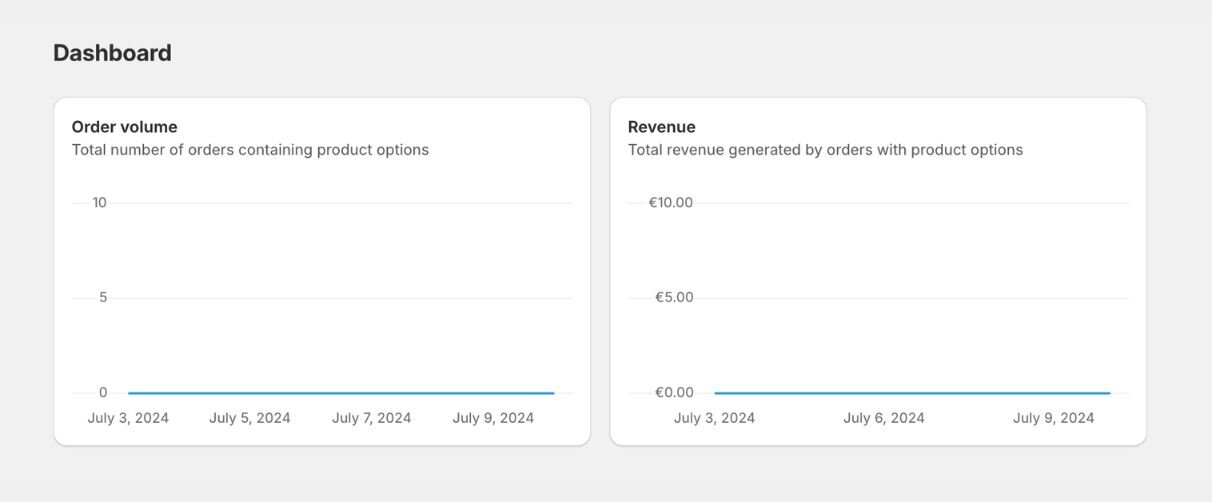Click the 0 label on Order volume axis
Screen dimensions: 1212x502
pyautogui.click(x=102, y=393)
